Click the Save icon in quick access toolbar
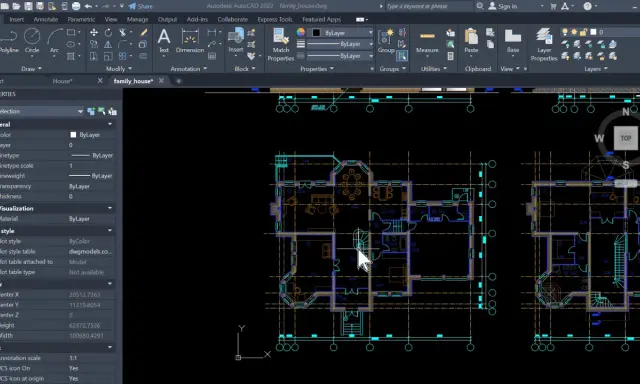This screenshot has width=640, height=384. click(28, 6)
